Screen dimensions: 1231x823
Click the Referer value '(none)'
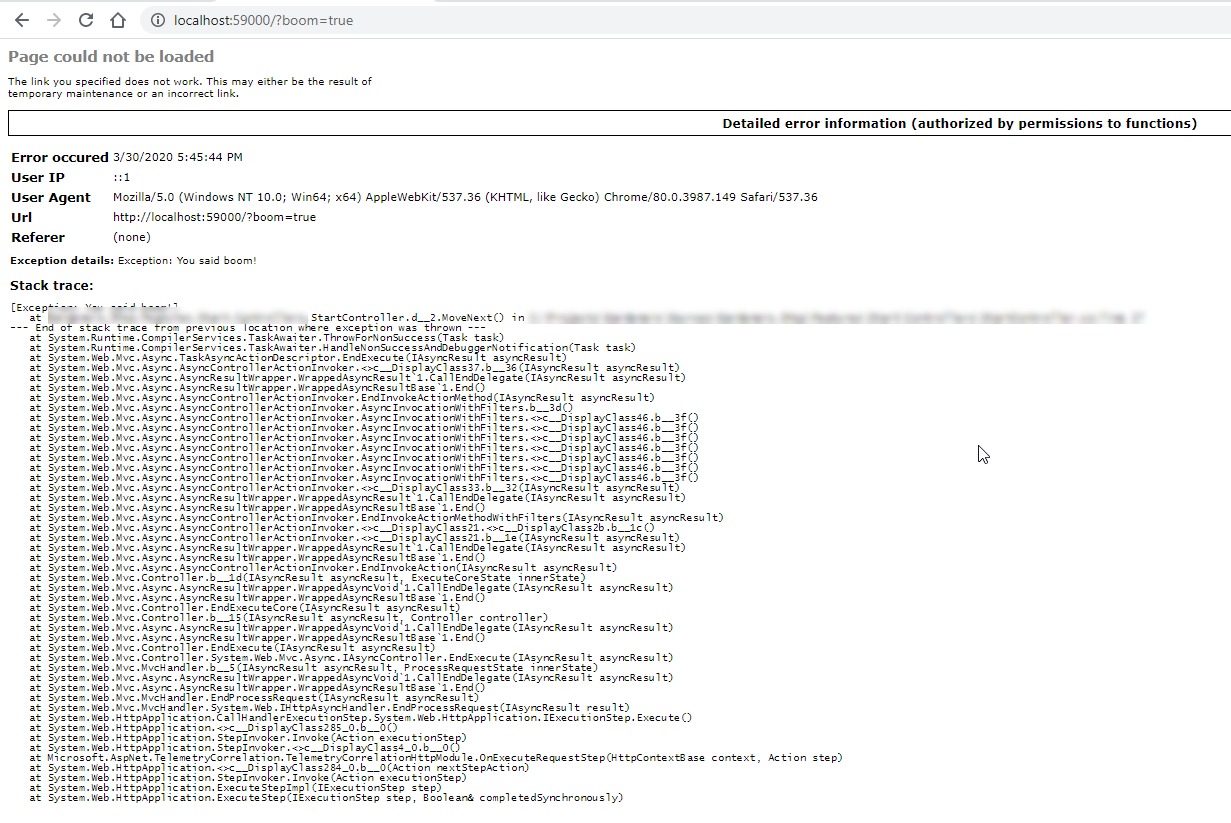coord(132,237)
